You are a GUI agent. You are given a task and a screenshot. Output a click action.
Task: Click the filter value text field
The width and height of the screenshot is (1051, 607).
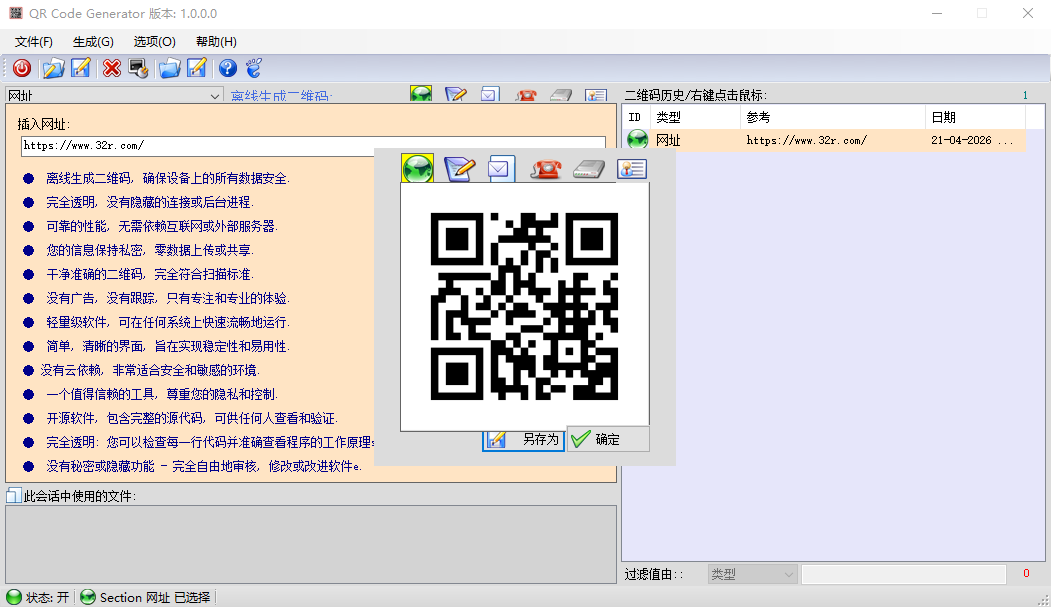904,574
